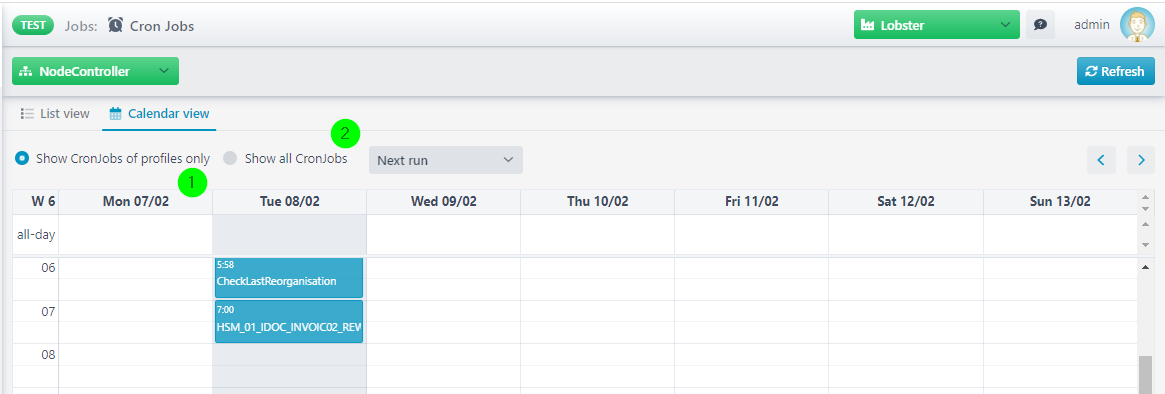Click the Refresh button

(1116, 71)
